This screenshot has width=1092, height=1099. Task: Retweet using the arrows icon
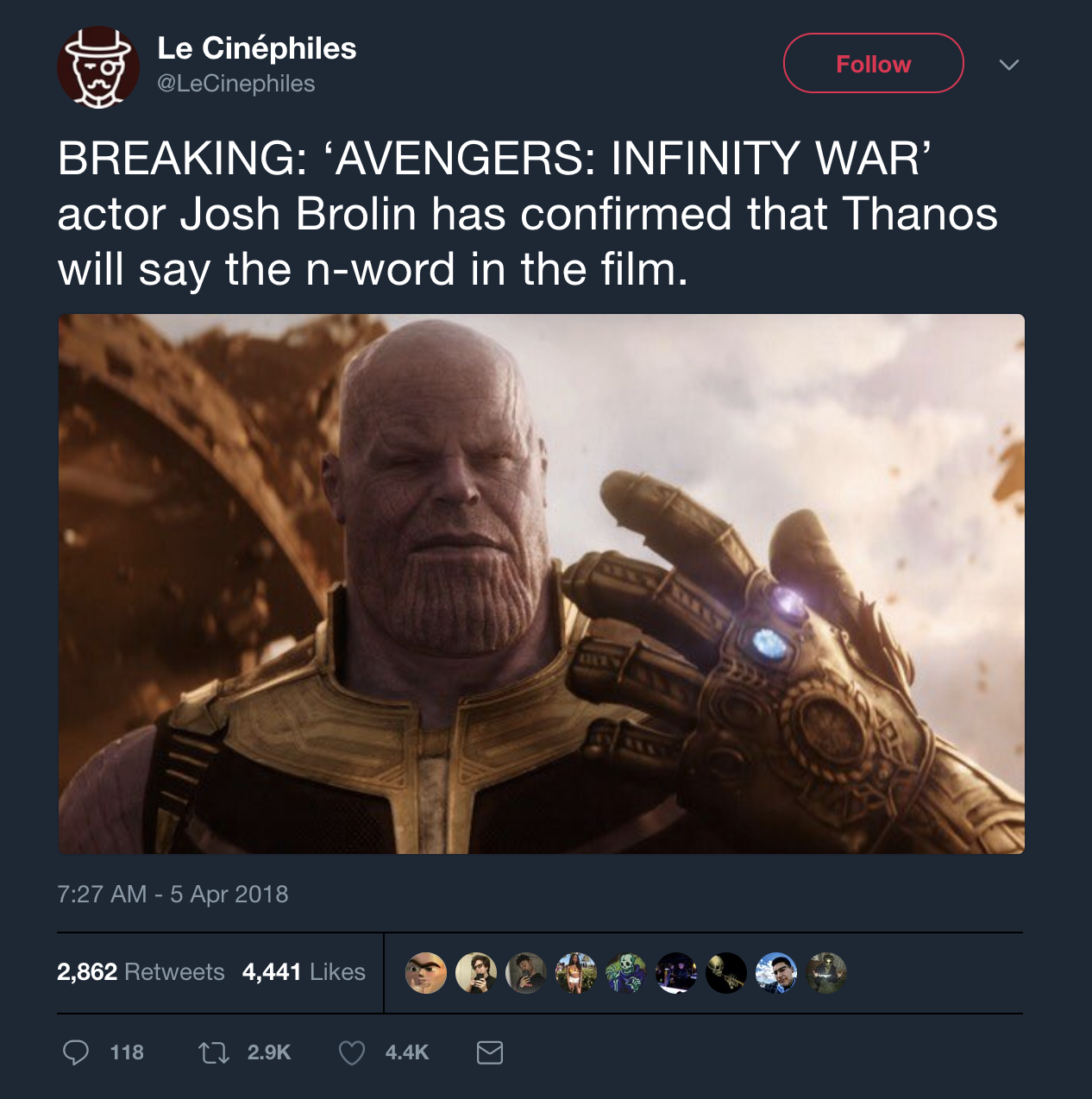coord(214,1052)
